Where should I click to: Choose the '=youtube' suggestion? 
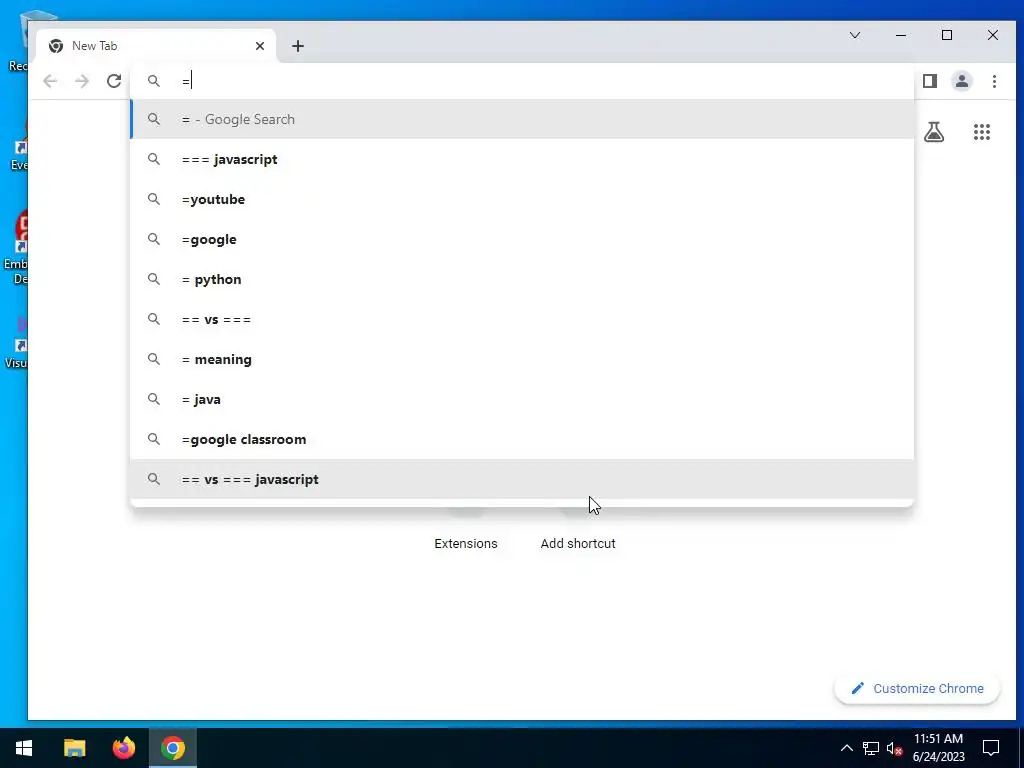(x=522, y=199)
